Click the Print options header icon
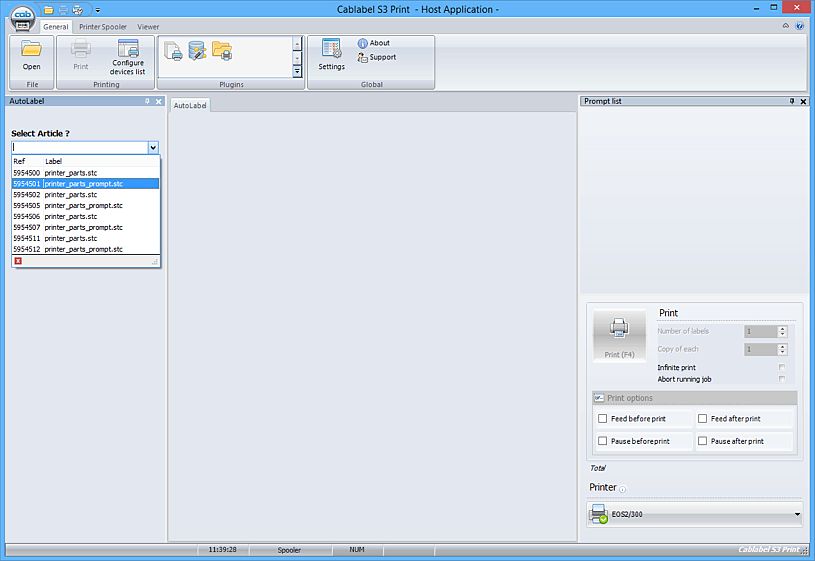This screenshot has height=561, width=815. pyautogui.click(x=599, y=398)
